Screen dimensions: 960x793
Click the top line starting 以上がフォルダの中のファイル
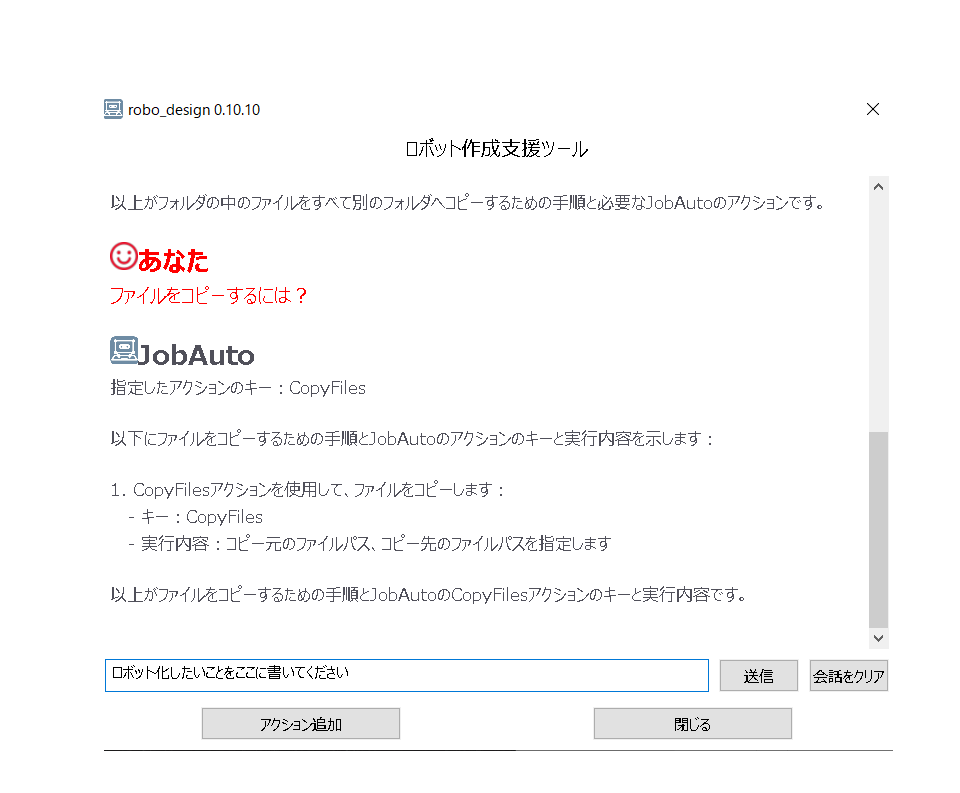[468, 203]
